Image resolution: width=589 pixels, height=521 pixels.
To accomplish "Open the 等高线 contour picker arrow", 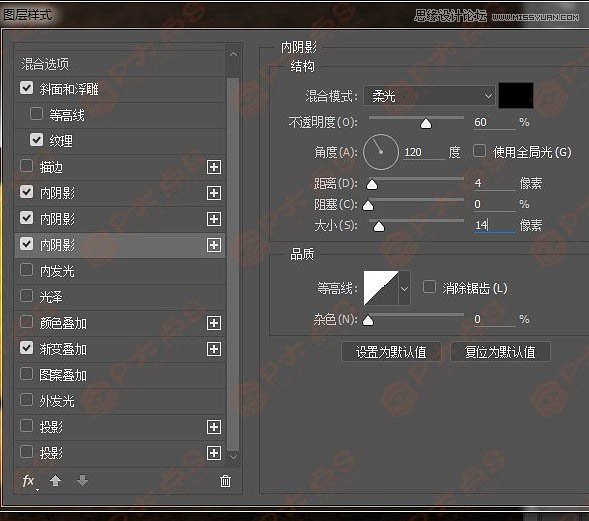I will click(404, 288).
